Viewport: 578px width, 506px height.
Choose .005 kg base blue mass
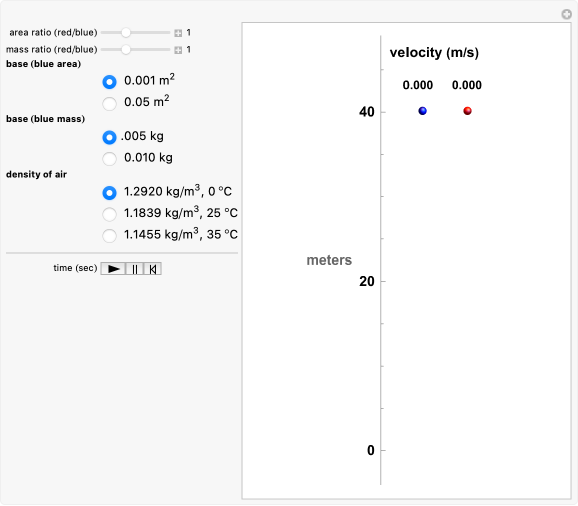click(109, 137)
